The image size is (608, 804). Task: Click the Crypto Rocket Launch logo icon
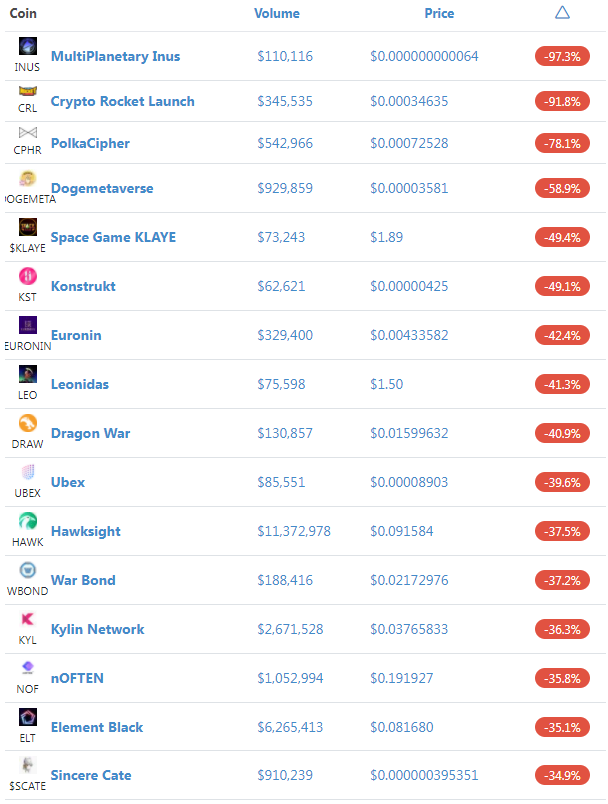tap(28, 91)
